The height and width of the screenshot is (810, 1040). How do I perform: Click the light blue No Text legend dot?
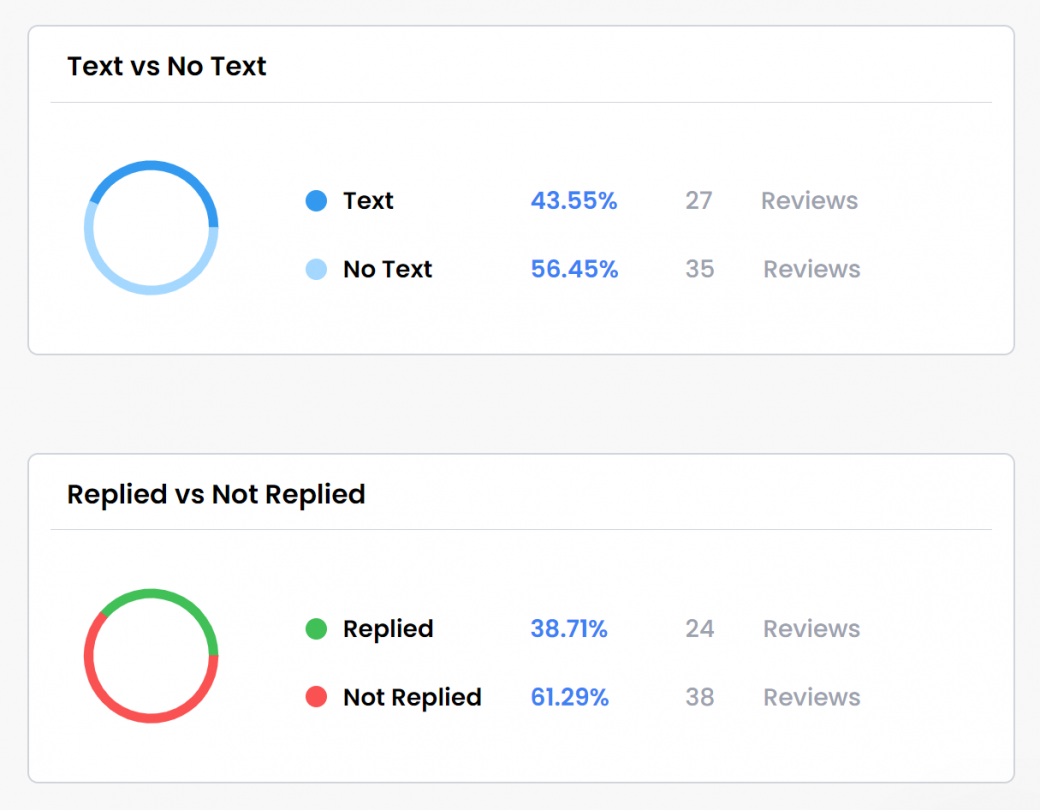316,269
